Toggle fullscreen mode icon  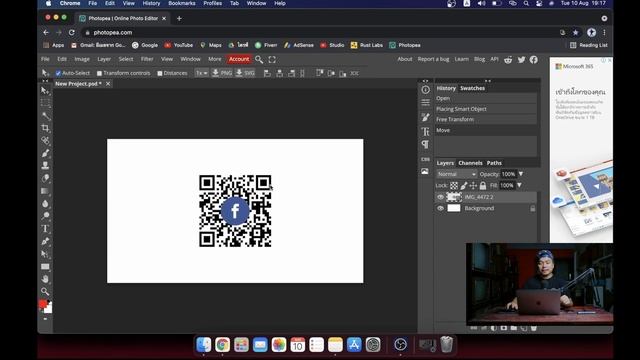(x=272, y=60)
